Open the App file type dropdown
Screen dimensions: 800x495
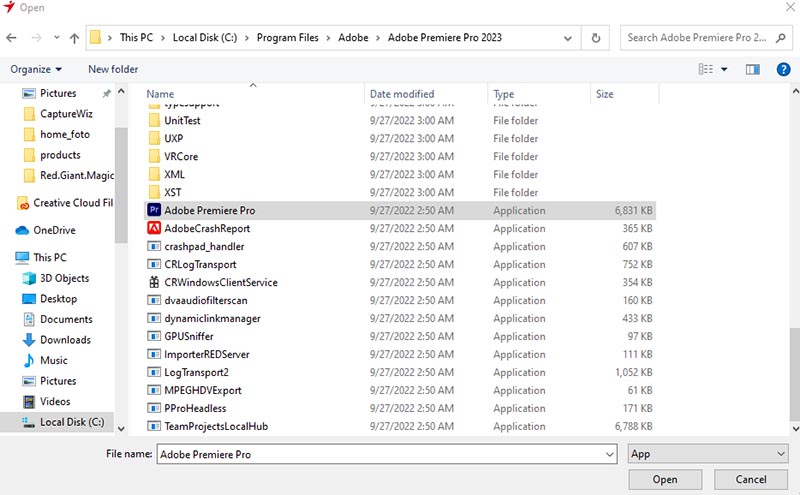point(708,454)
